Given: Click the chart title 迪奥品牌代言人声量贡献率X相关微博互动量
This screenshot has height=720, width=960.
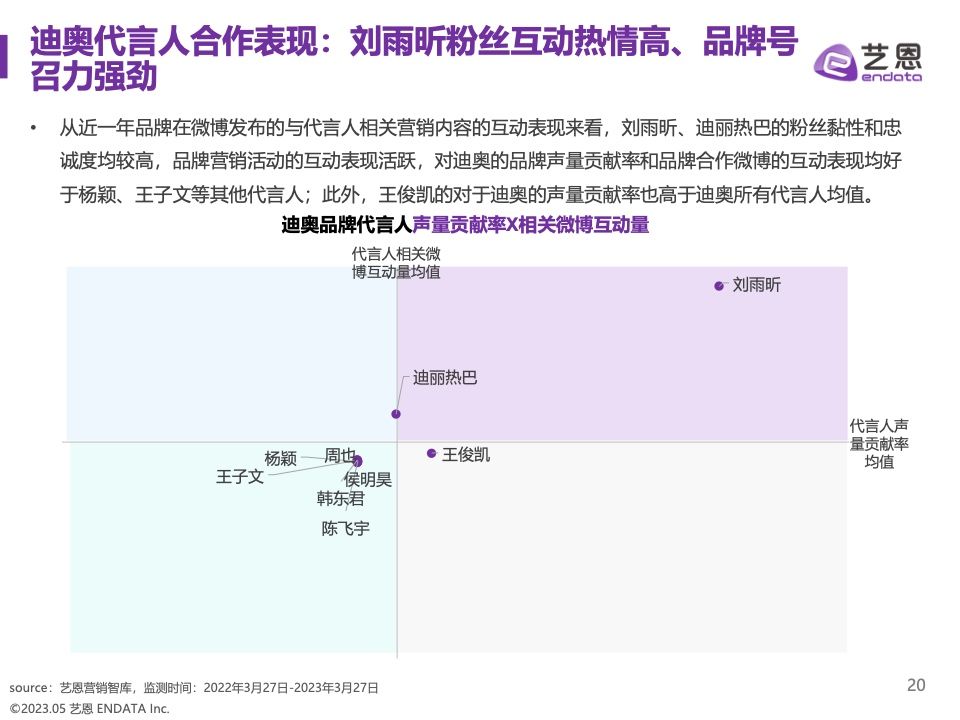Looking at the screenshot, I should click(465, 225).
